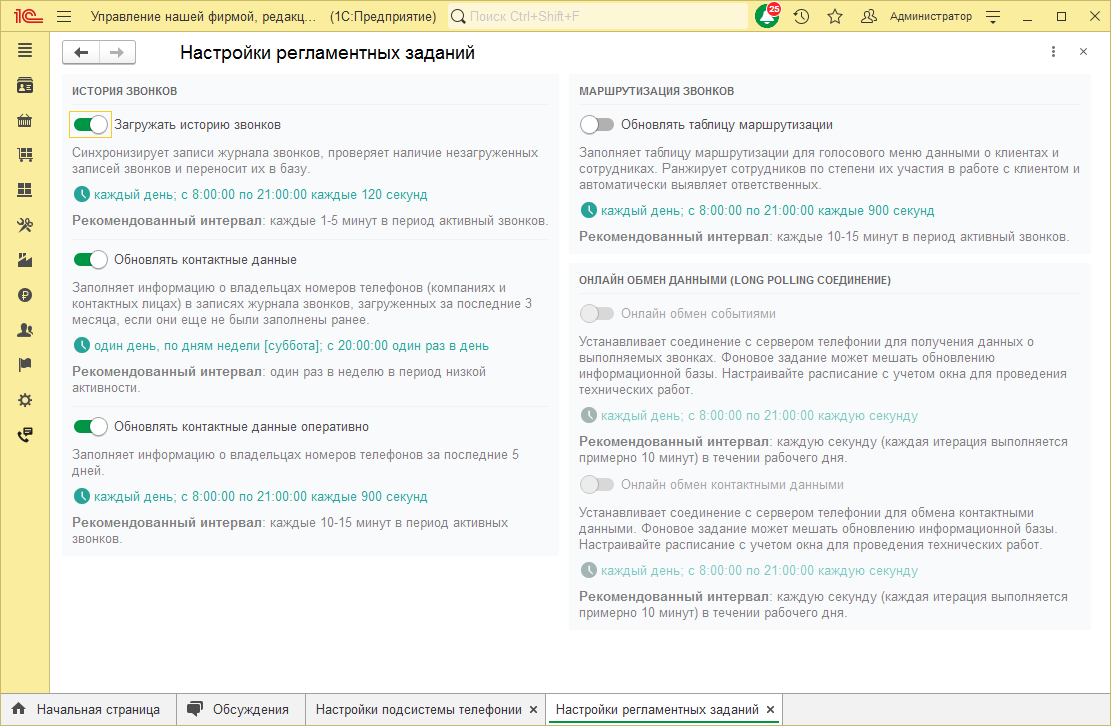Click into the search field 'Поиск Ctrl+Shift+F'
The height and width of the screenshot is (726, 1111).
pos(600,17)
